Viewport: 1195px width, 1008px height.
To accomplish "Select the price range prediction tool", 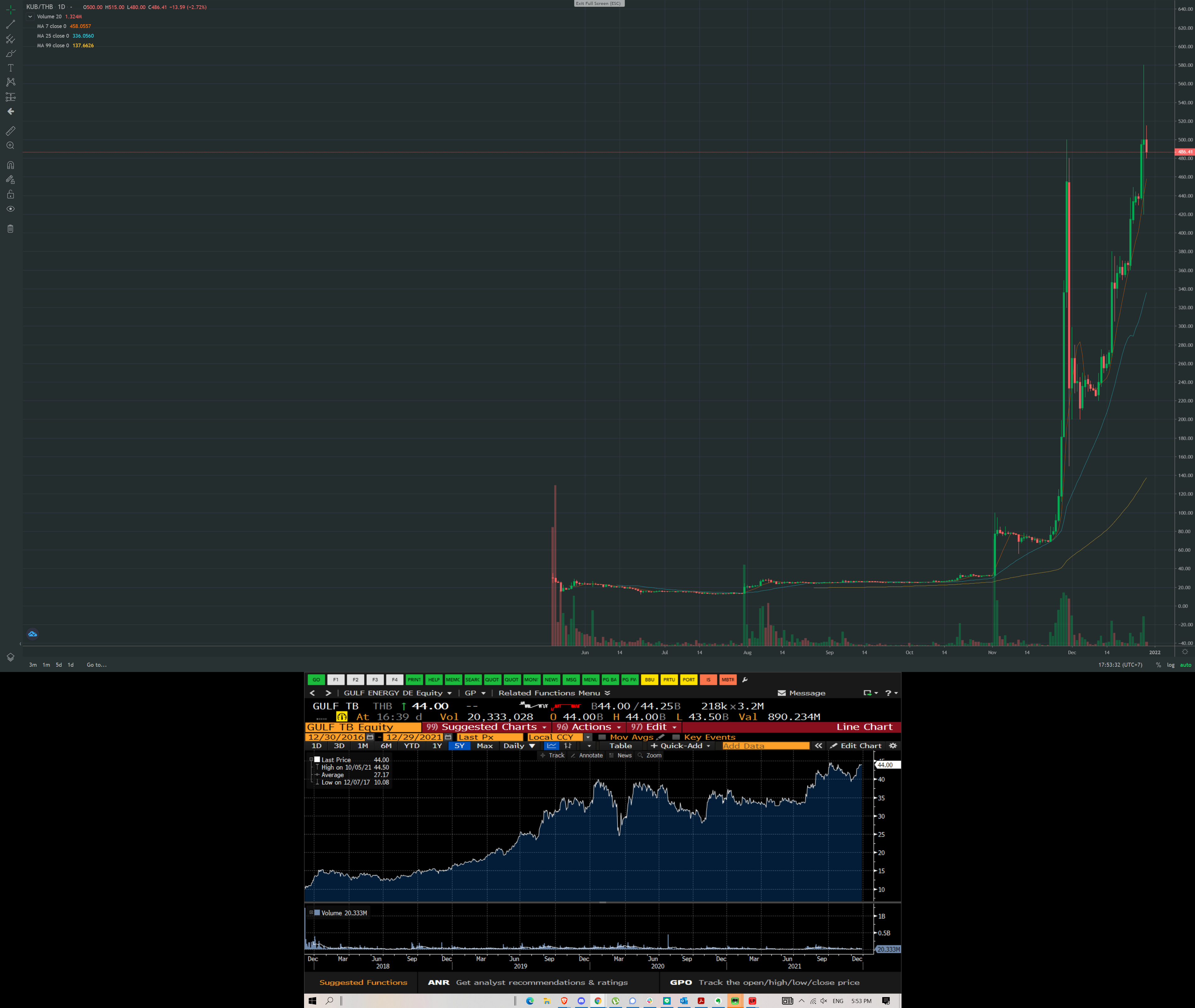I will pyautogui.click(x=10, y=96).
